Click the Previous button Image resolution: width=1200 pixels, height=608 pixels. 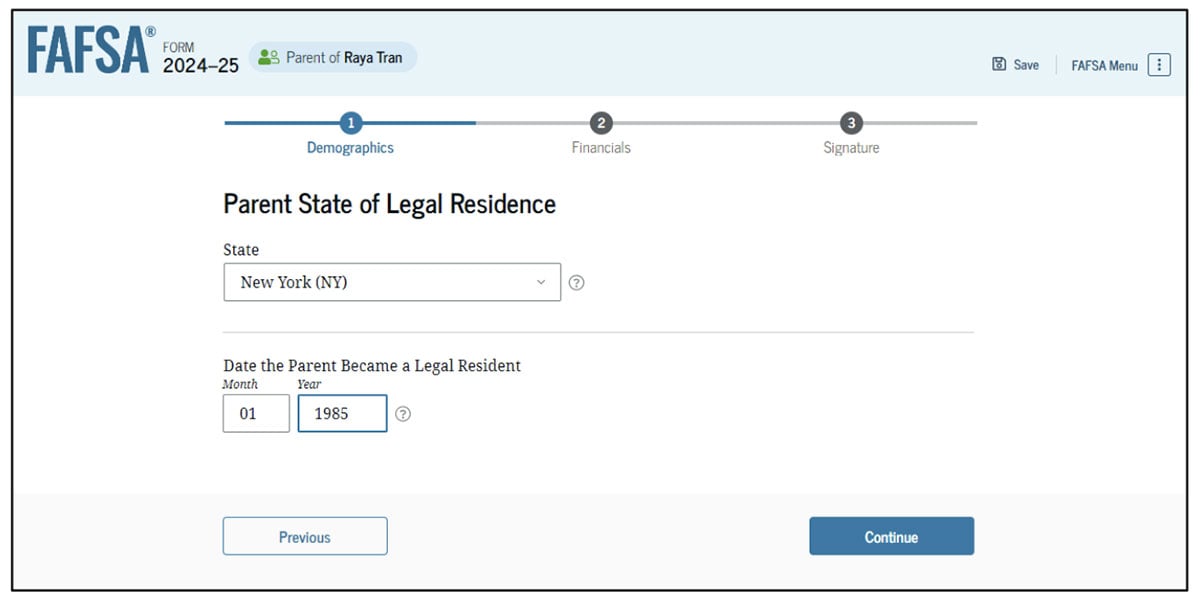coord(305,536)
